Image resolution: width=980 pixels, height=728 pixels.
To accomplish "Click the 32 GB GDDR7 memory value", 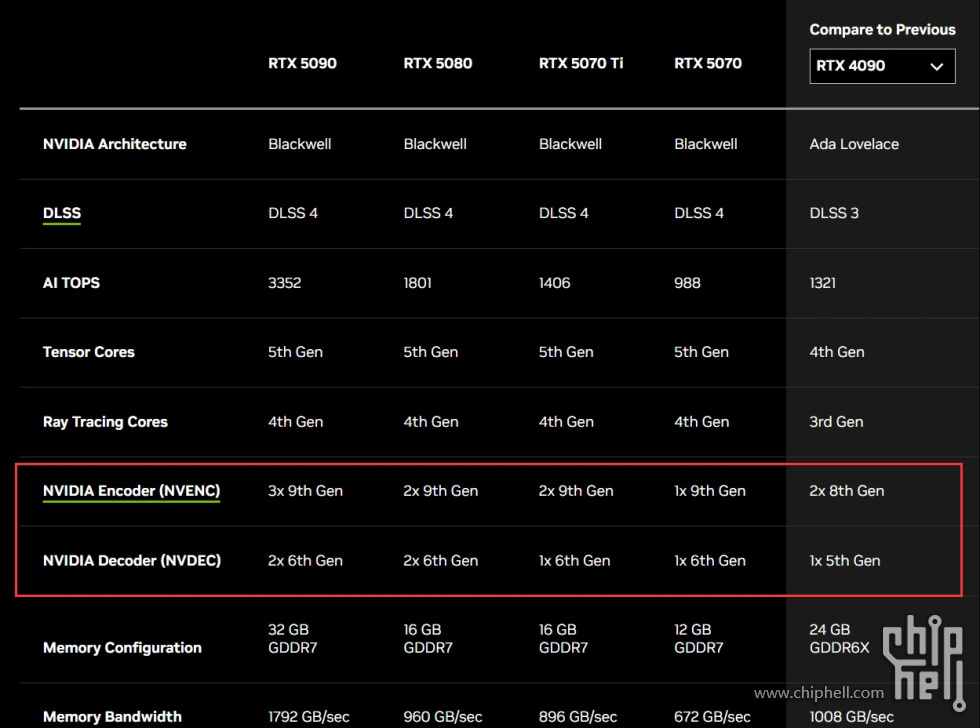I will pos(292,638).
